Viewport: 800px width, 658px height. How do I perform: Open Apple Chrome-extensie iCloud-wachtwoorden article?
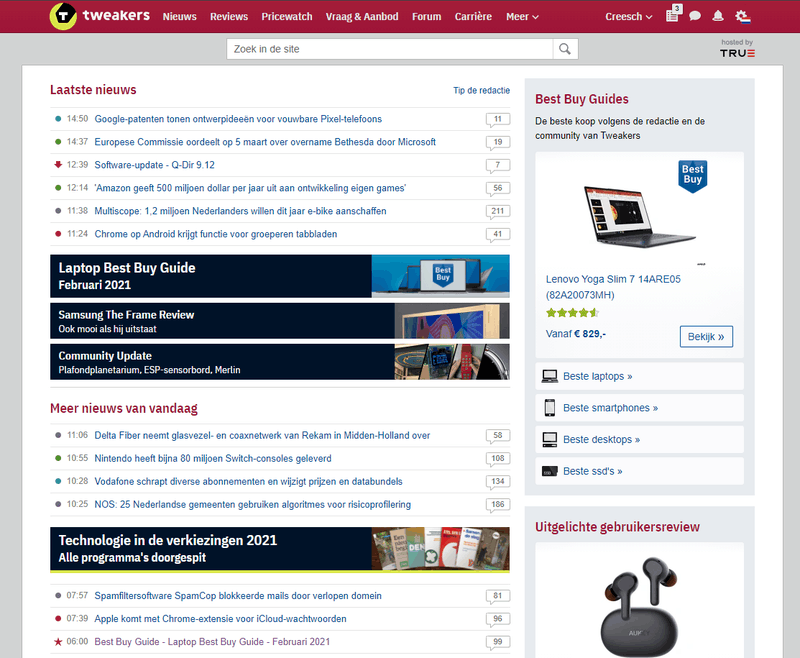(x=220, y=618)
